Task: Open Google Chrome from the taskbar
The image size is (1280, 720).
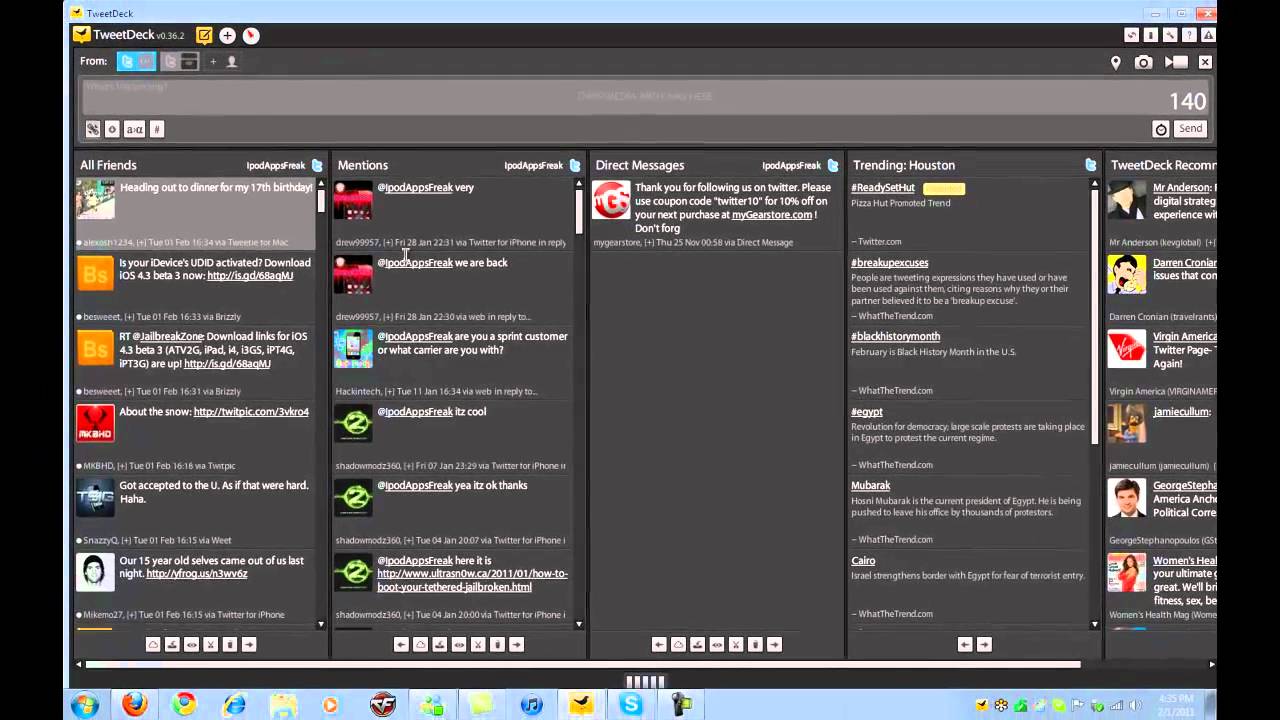Action: tap(184, 705)
